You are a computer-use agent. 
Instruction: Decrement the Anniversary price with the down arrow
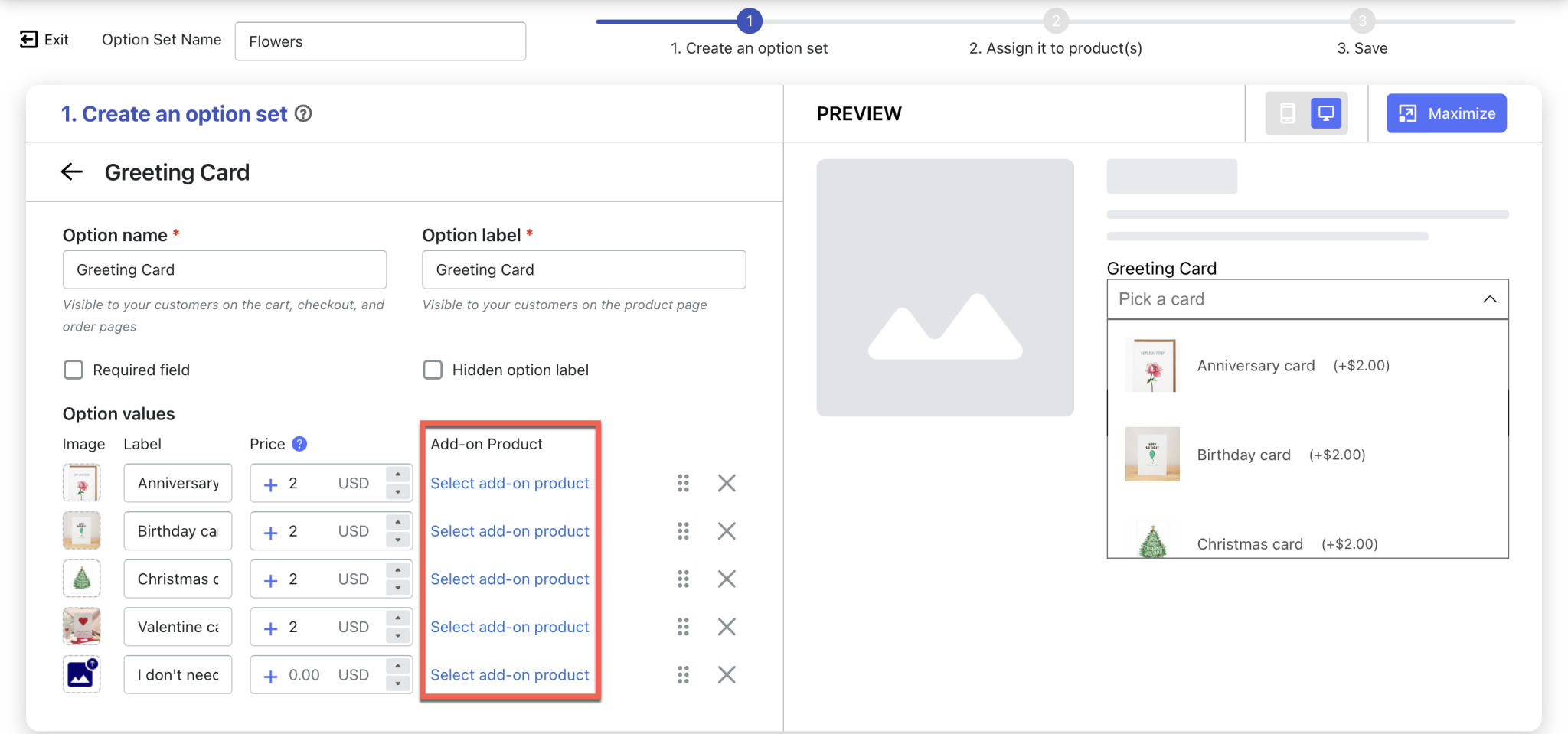[x=397, y=491]
